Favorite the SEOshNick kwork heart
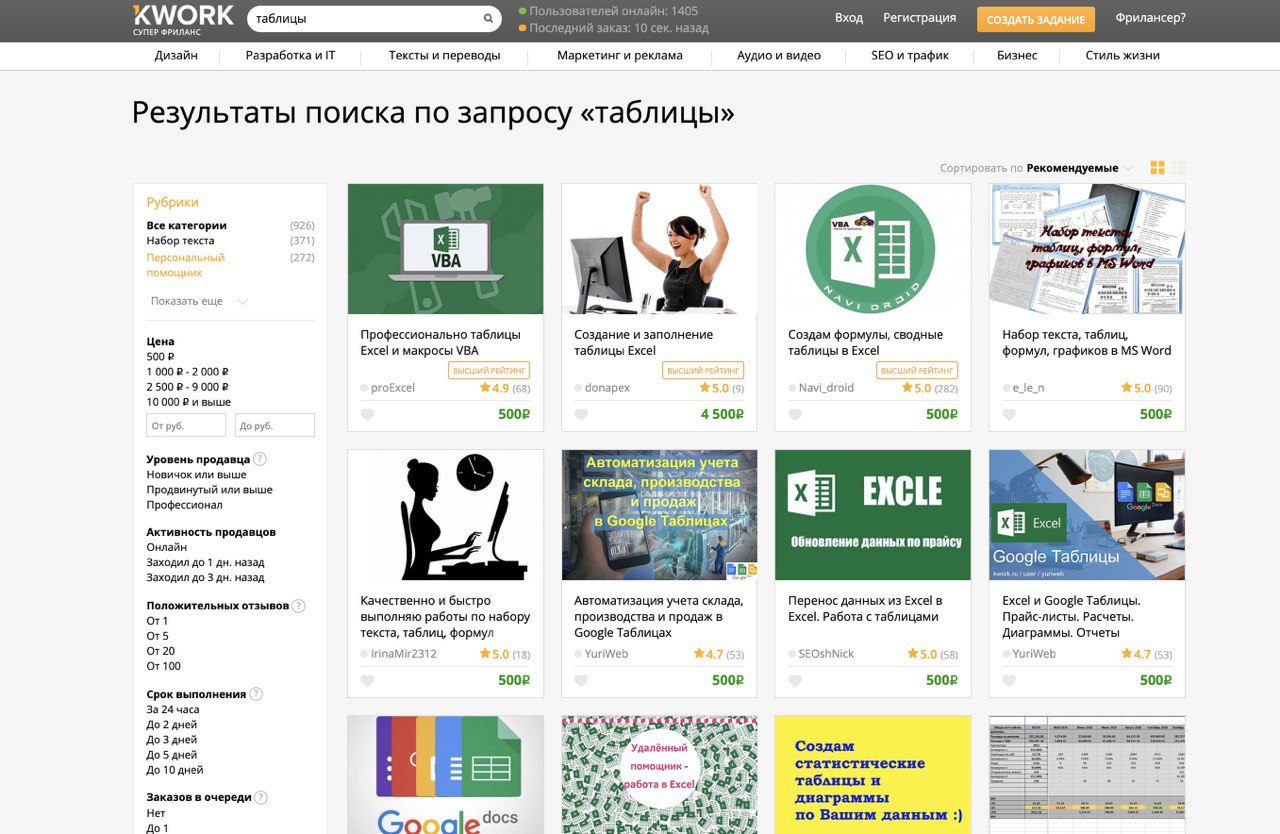 pos(795,681)
